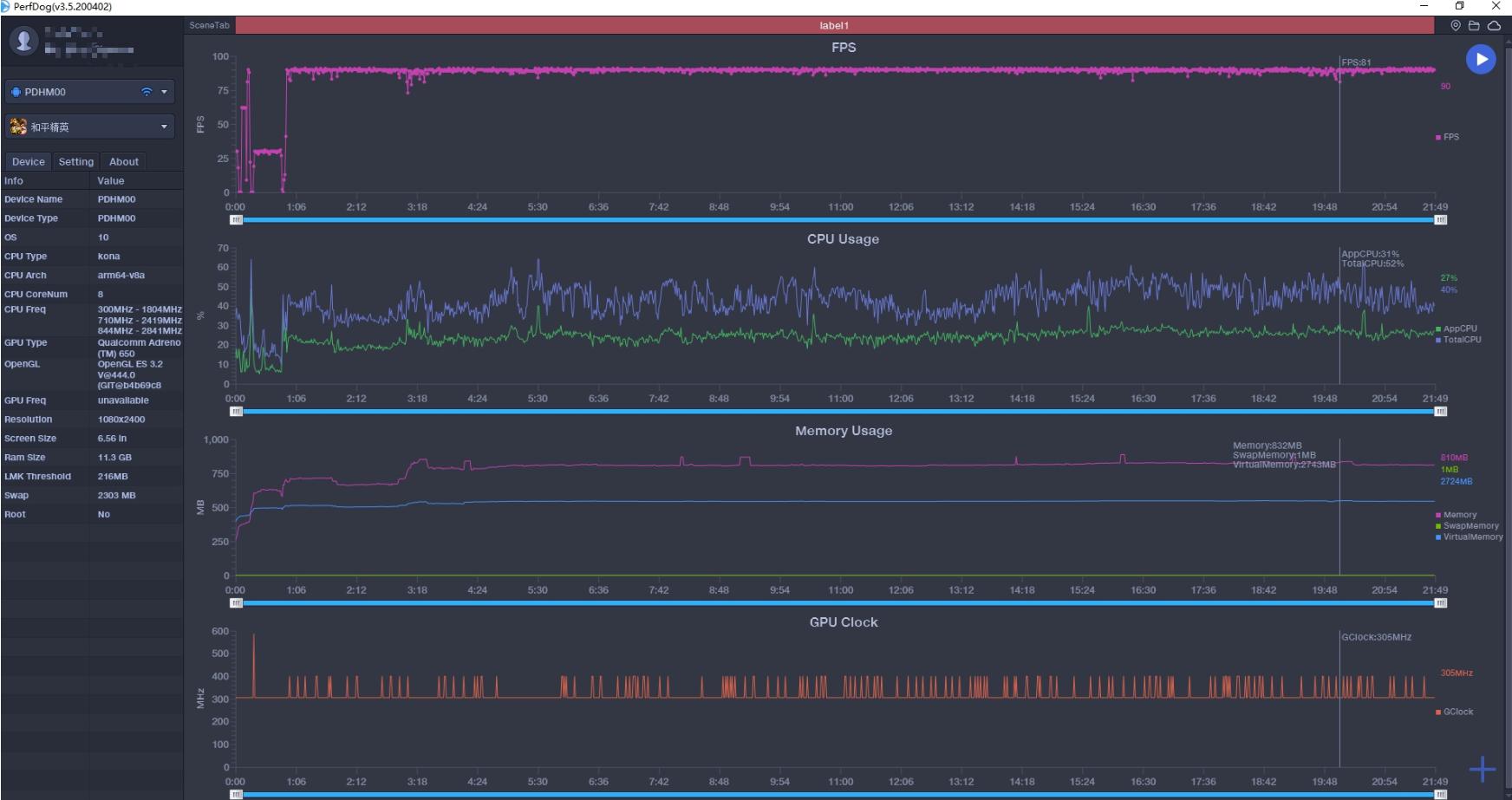This screenshot has height=800, width=1512.
Task: Click the cloud upload icon
Action: 1494,26
